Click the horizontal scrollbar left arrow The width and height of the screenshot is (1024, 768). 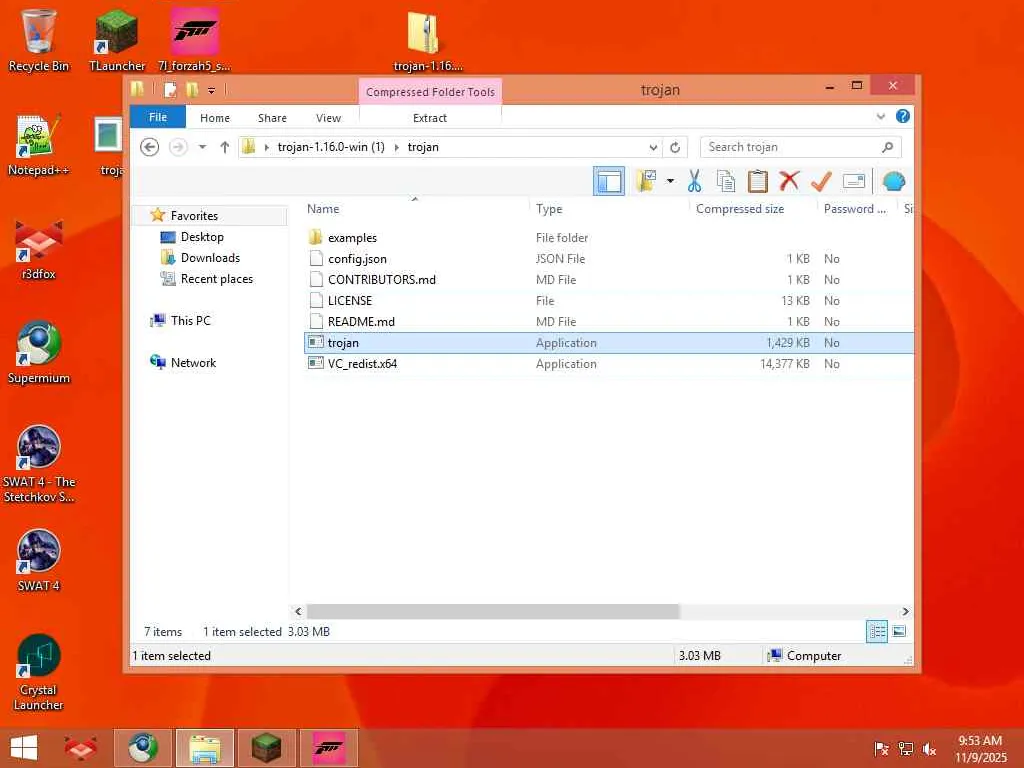coord(298,611)
